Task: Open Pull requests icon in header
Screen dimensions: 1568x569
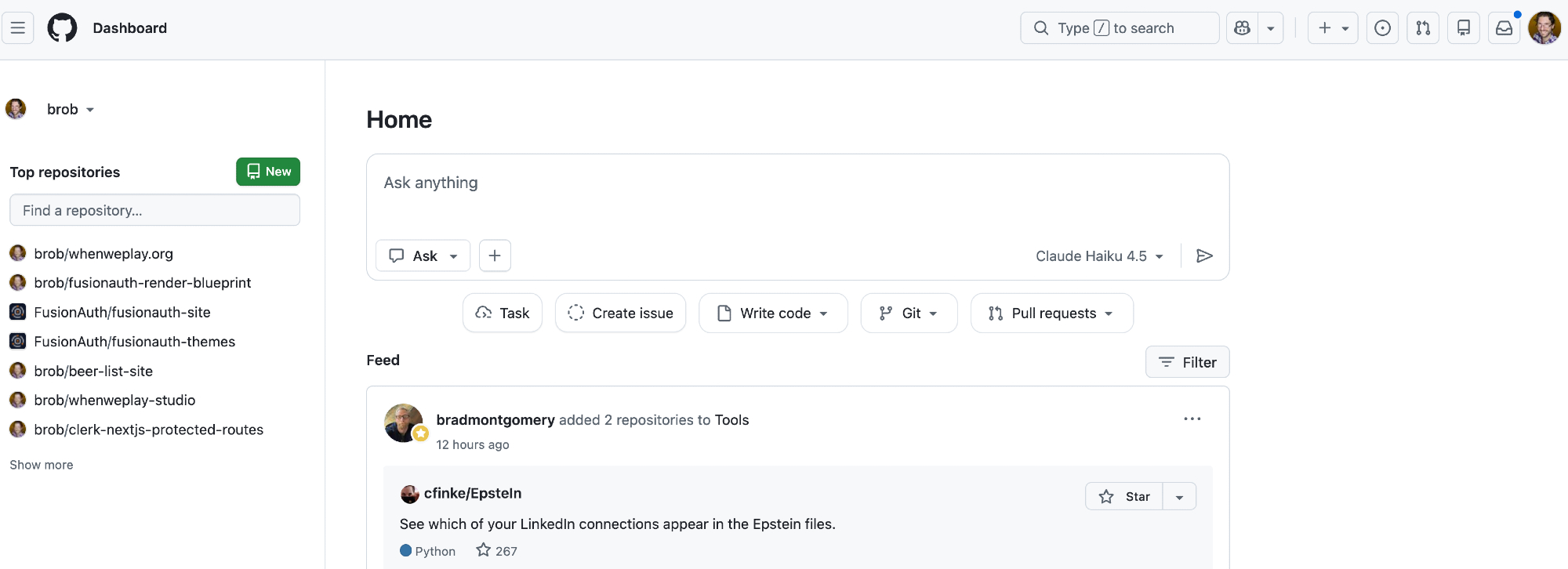Action: tap(1423, 28)
